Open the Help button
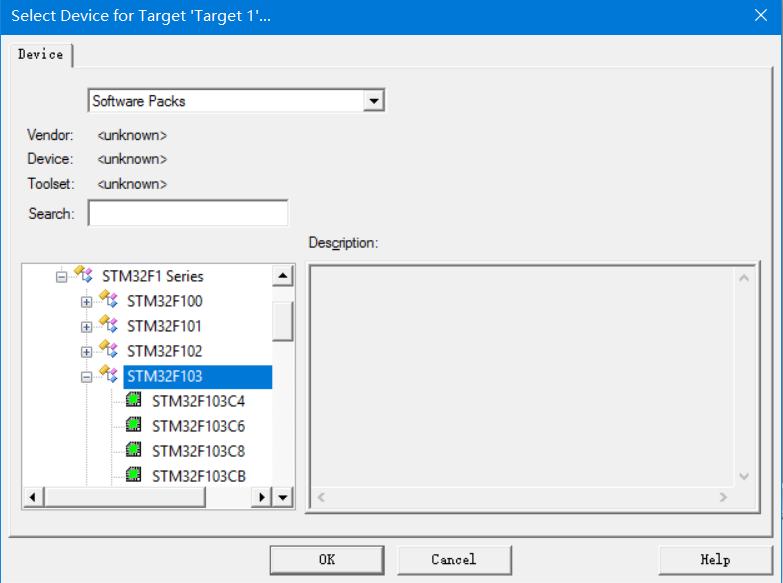The height and width of the screenshot is (583, 783). (715, 560)
